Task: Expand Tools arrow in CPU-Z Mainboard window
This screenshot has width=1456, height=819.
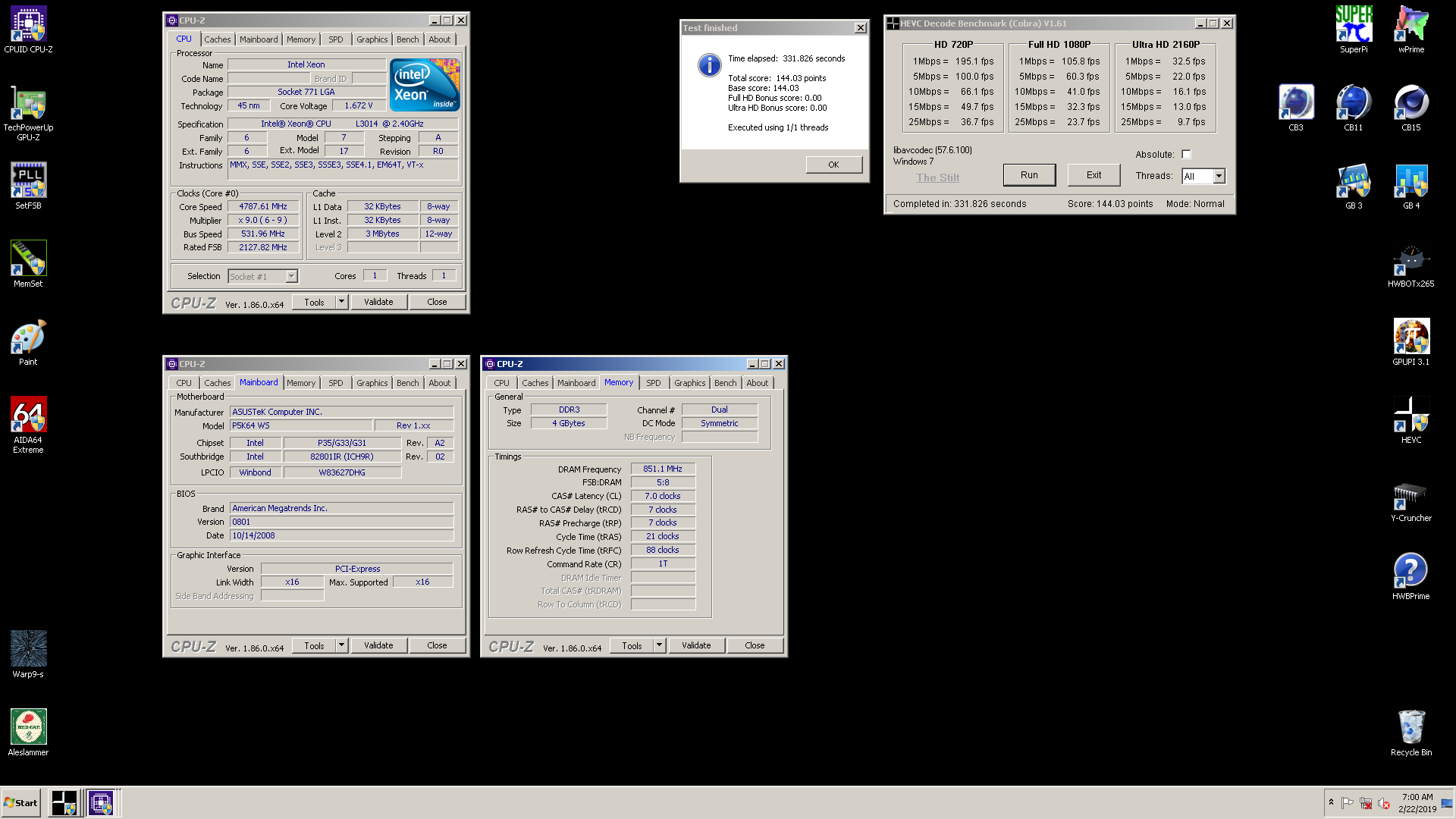Action: [x=341, y=645]
